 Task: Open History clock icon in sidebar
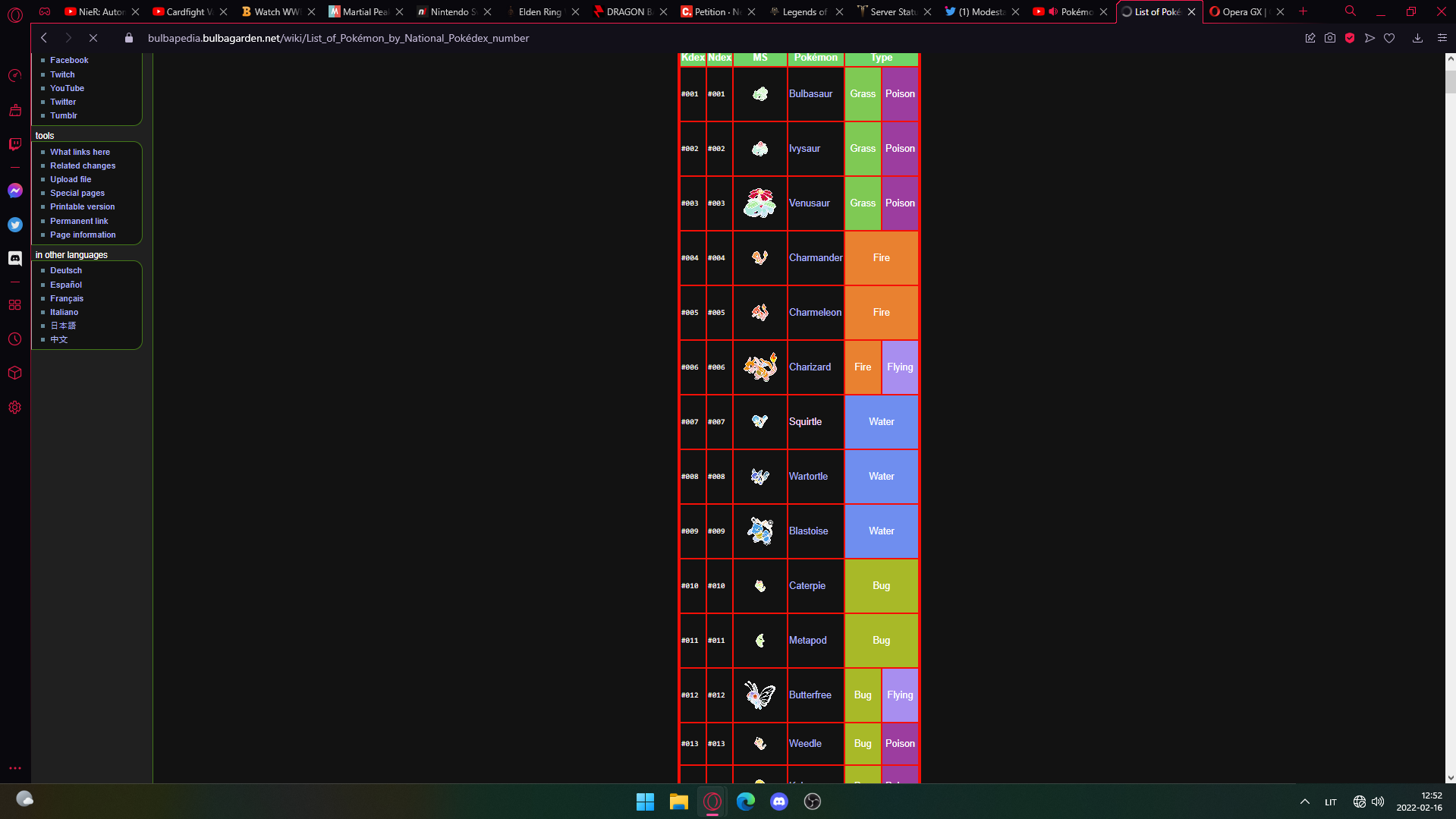(14, 339)
